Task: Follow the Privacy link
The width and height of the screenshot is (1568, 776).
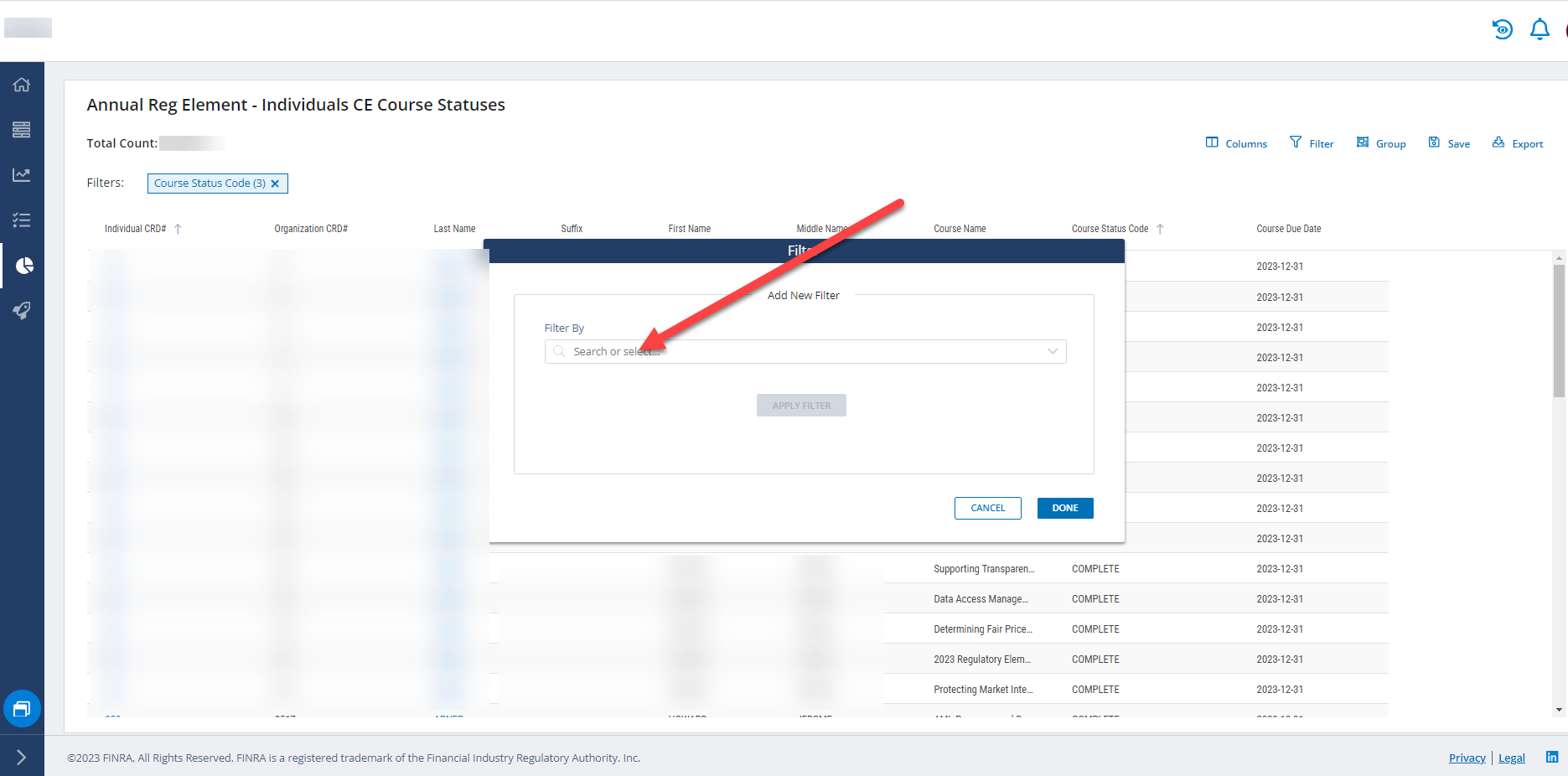Action: 1467,758
